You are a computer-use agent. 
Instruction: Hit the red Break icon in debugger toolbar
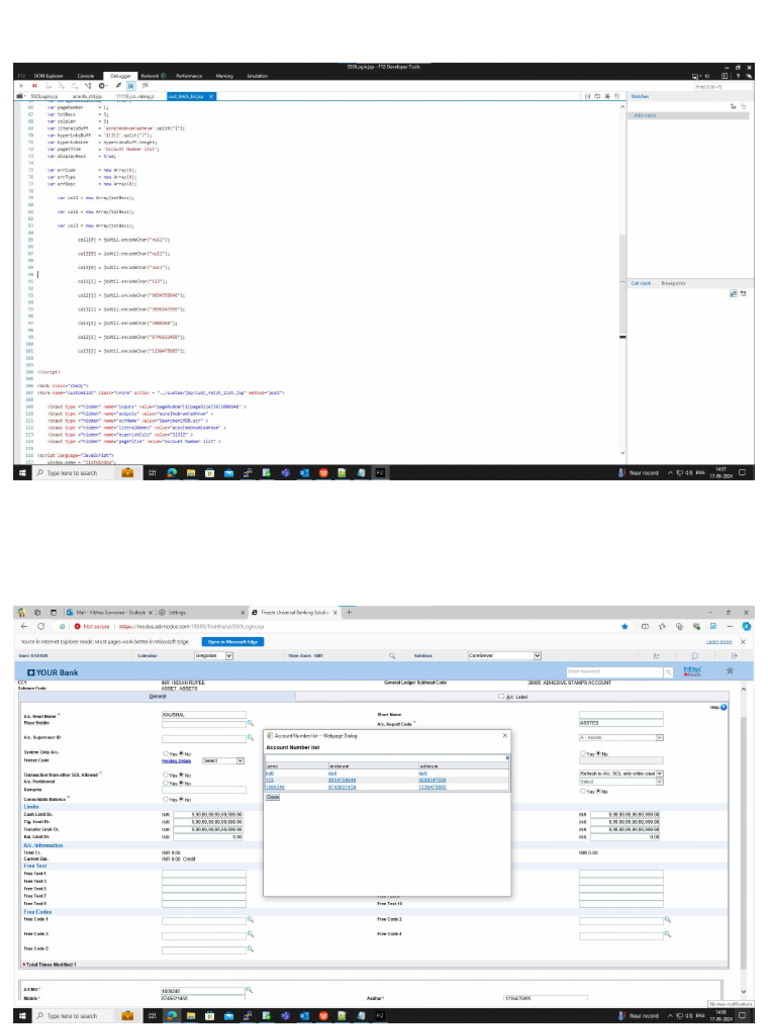(x=34, y=86)
